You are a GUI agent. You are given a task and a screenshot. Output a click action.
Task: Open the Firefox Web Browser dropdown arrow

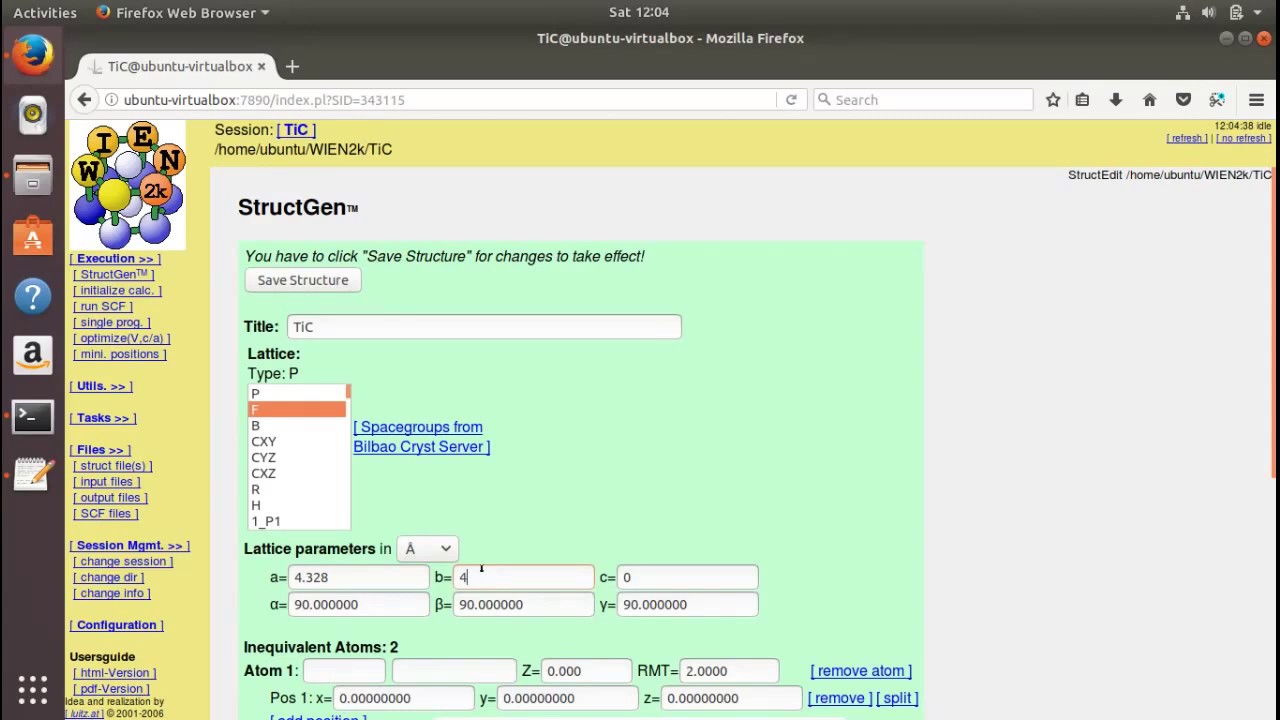[265, 13]
